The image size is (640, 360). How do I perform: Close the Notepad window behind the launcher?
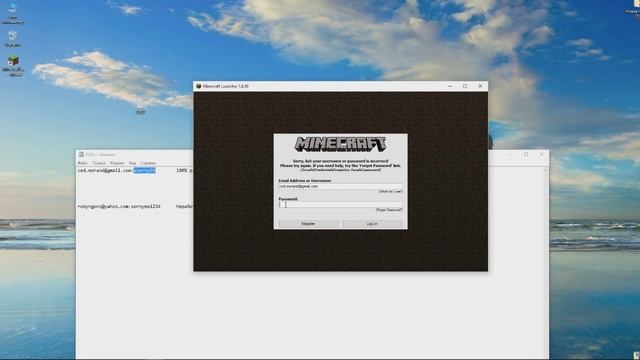click(542, 155)
